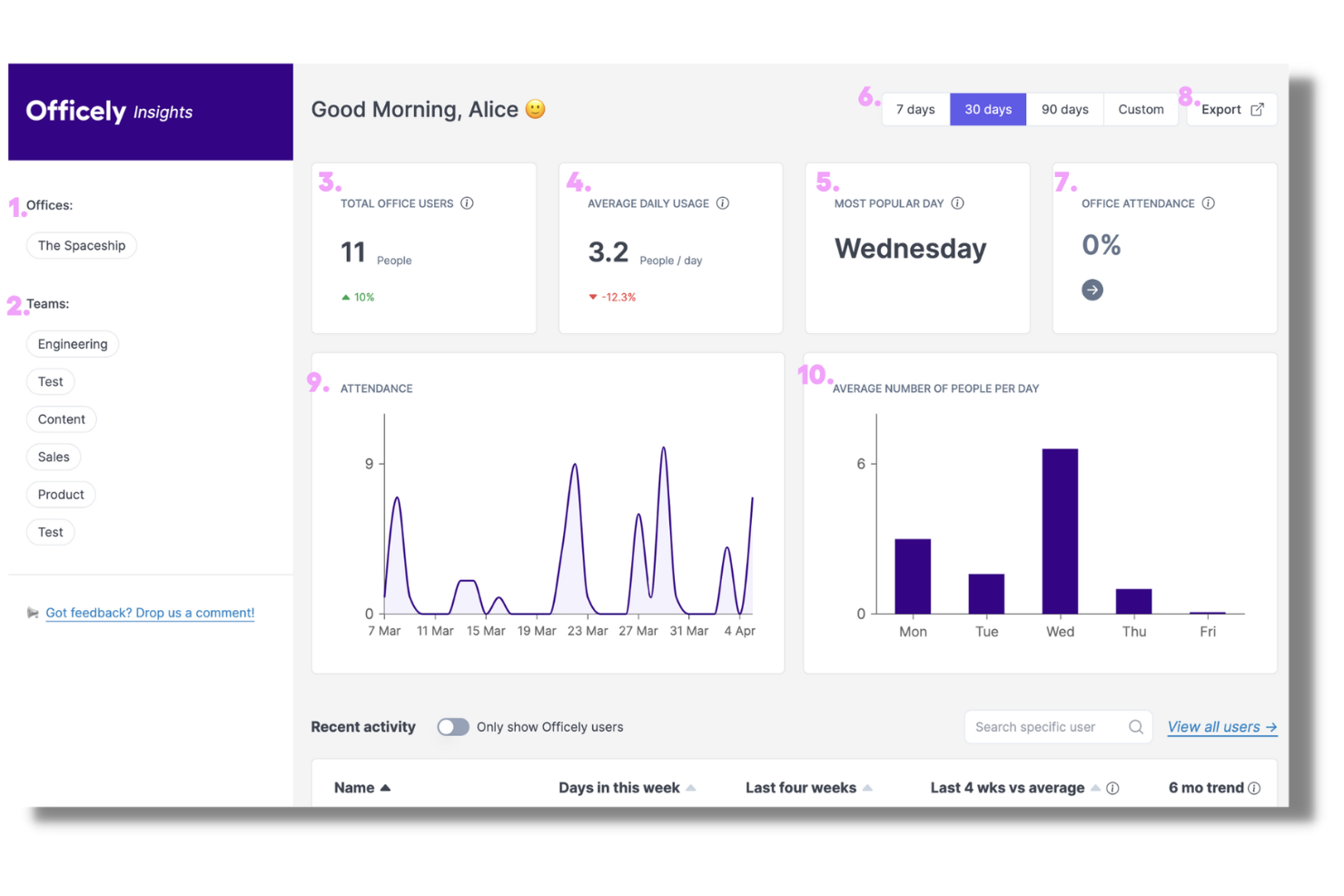
Task: Open the Custom date range tab
Action: tap(1141, 109)
